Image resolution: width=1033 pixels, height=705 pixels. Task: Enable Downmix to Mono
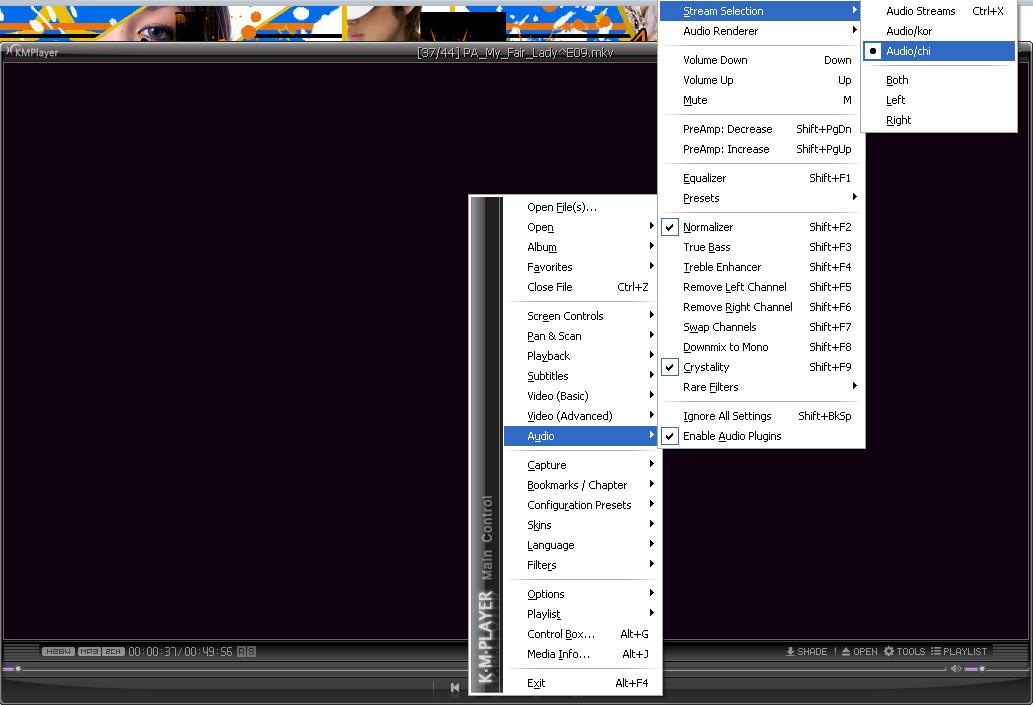(x=762, y=347)
